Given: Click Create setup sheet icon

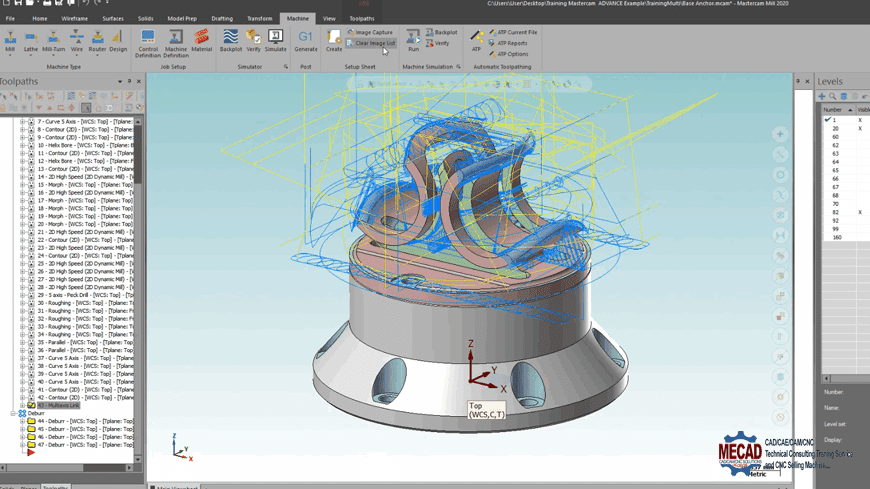Looking at the screenshot, I should tap(334, 42).
